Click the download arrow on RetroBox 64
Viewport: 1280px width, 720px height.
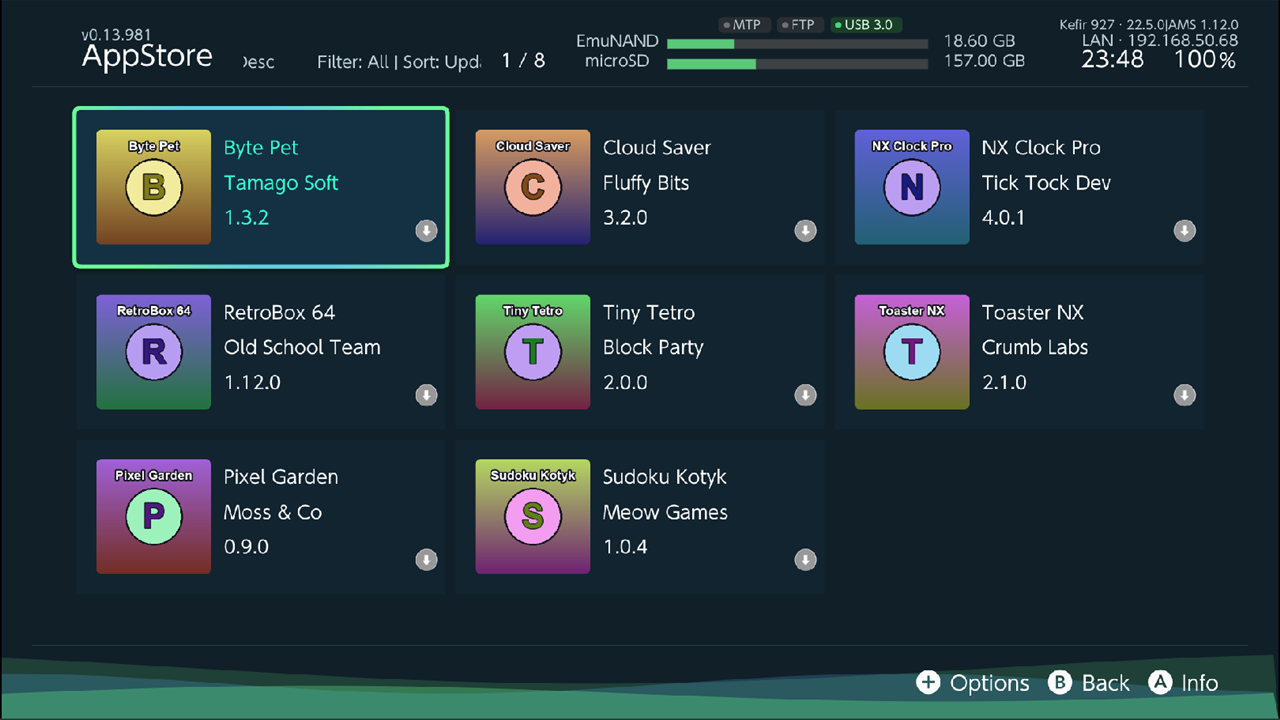click(x=426, y=396)
